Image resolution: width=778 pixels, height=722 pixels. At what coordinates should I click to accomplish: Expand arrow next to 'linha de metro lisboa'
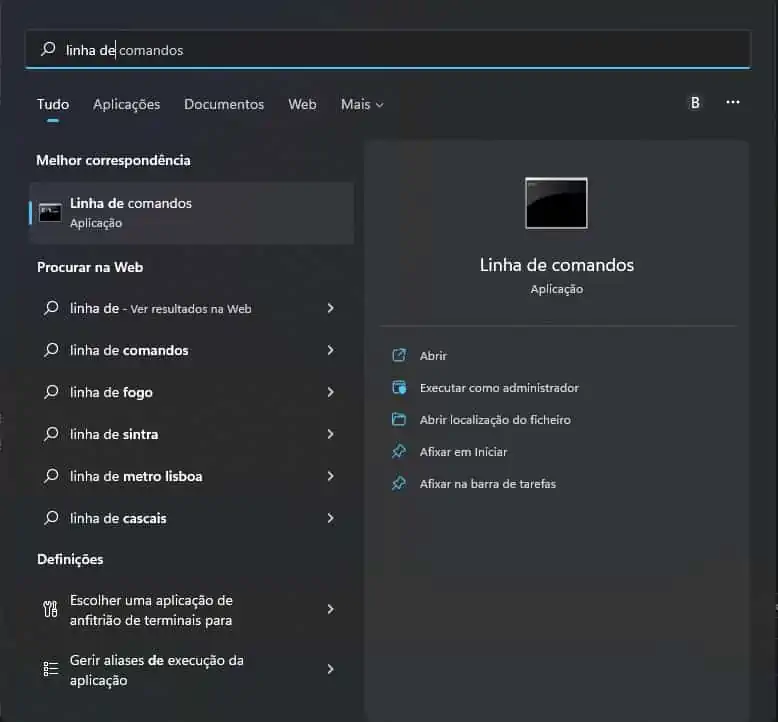tap(330, 476)
